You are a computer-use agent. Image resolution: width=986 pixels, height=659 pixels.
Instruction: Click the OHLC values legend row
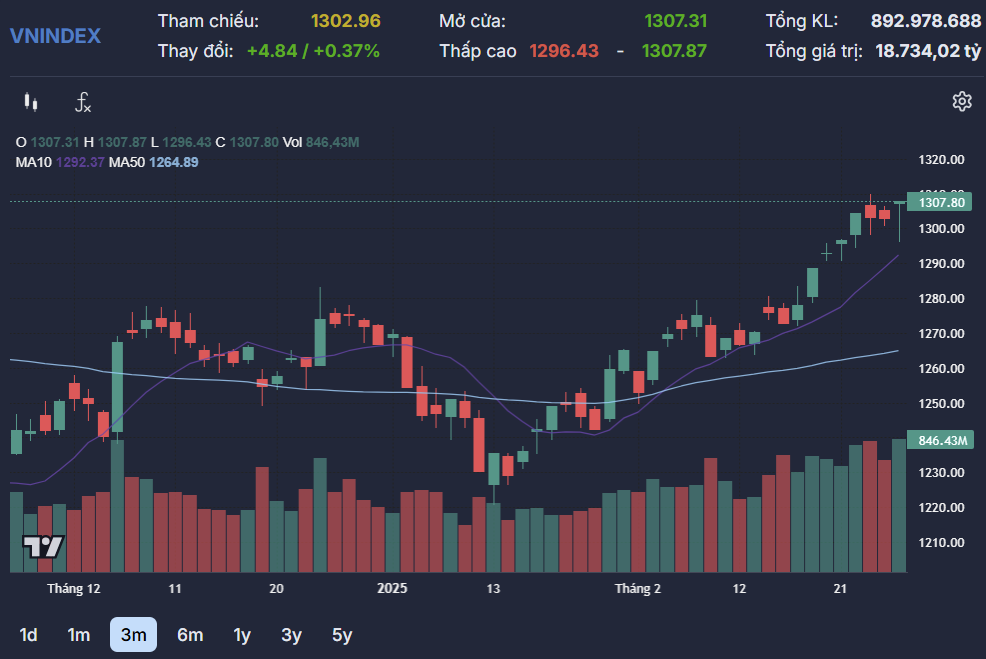click(186, 143)
